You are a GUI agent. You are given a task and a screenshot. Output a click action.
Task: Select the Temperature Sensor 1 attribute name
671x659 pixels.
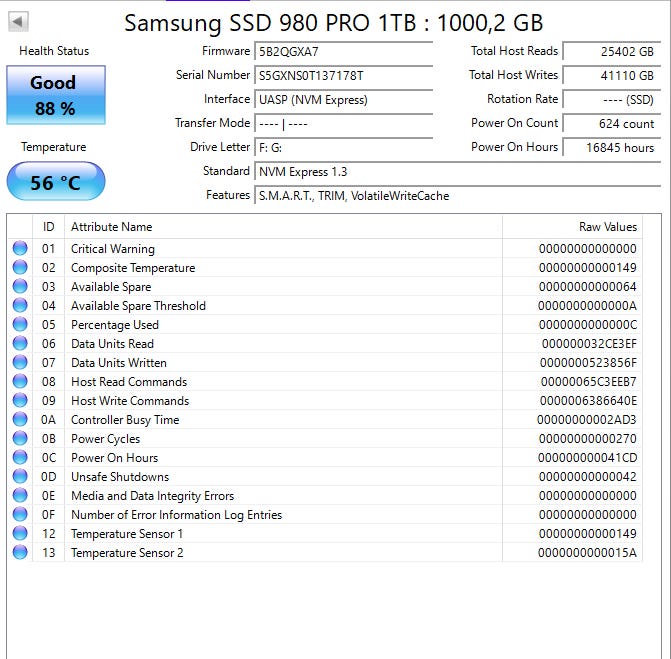click(127, 534)
